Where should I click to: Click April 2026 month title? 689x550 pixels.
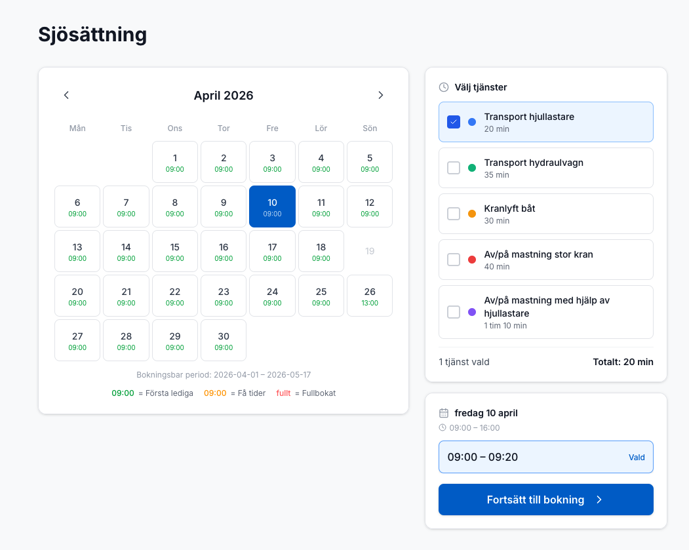pyautogui.click(x=223, y=96)
